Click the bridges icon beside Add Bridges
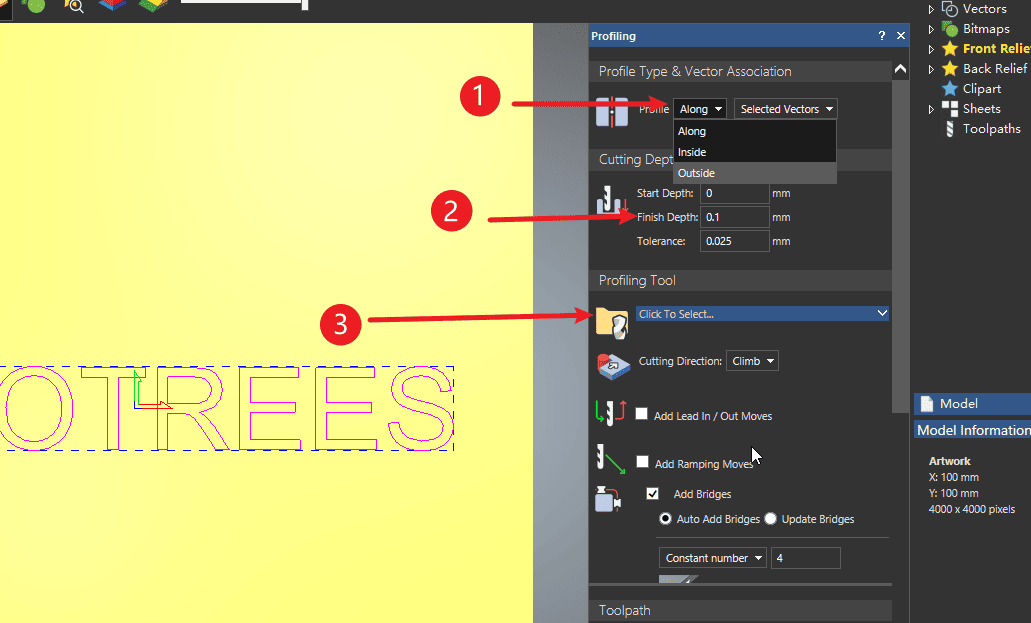1031x623 pixels. point(610,497)
